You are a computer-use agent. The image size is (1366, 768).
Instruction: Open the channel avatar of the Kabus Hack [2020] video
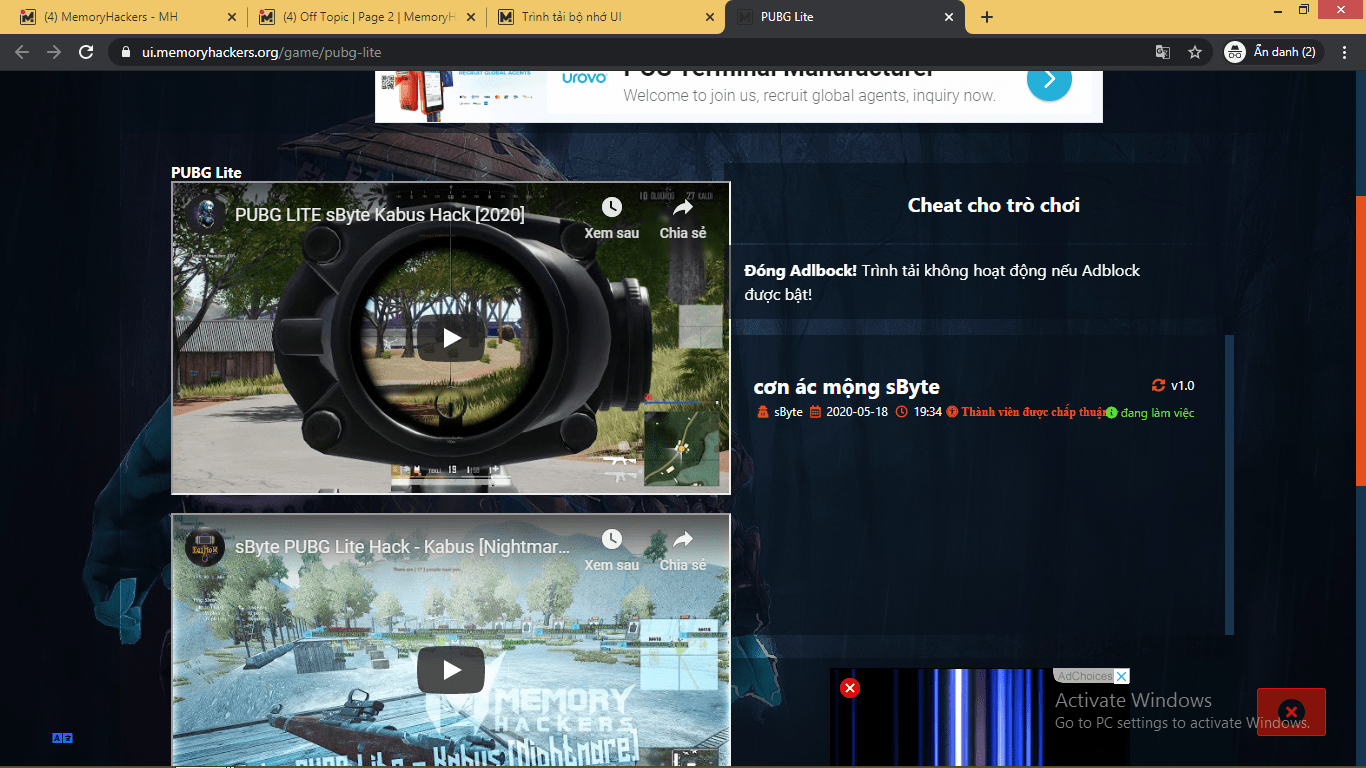(x=205, y=215)
